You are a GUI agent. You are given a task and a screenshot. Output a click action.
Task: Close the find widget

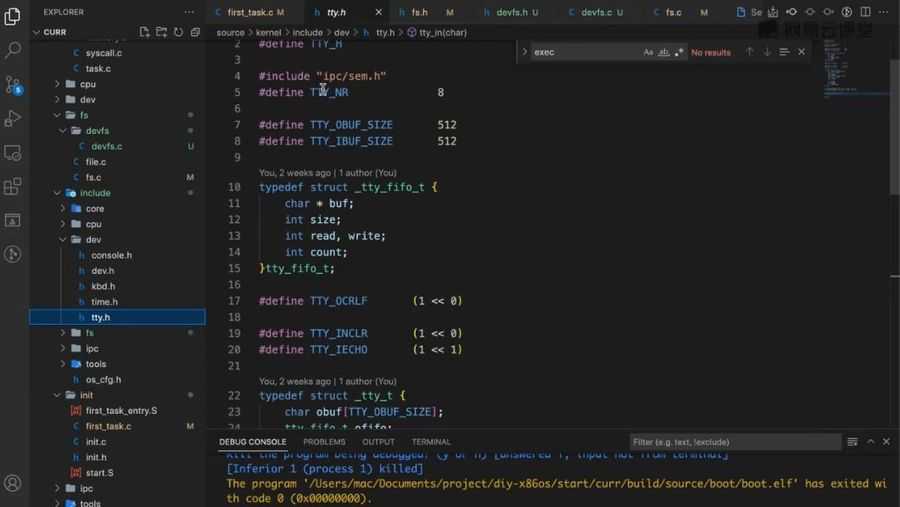(x=801, y=52)
